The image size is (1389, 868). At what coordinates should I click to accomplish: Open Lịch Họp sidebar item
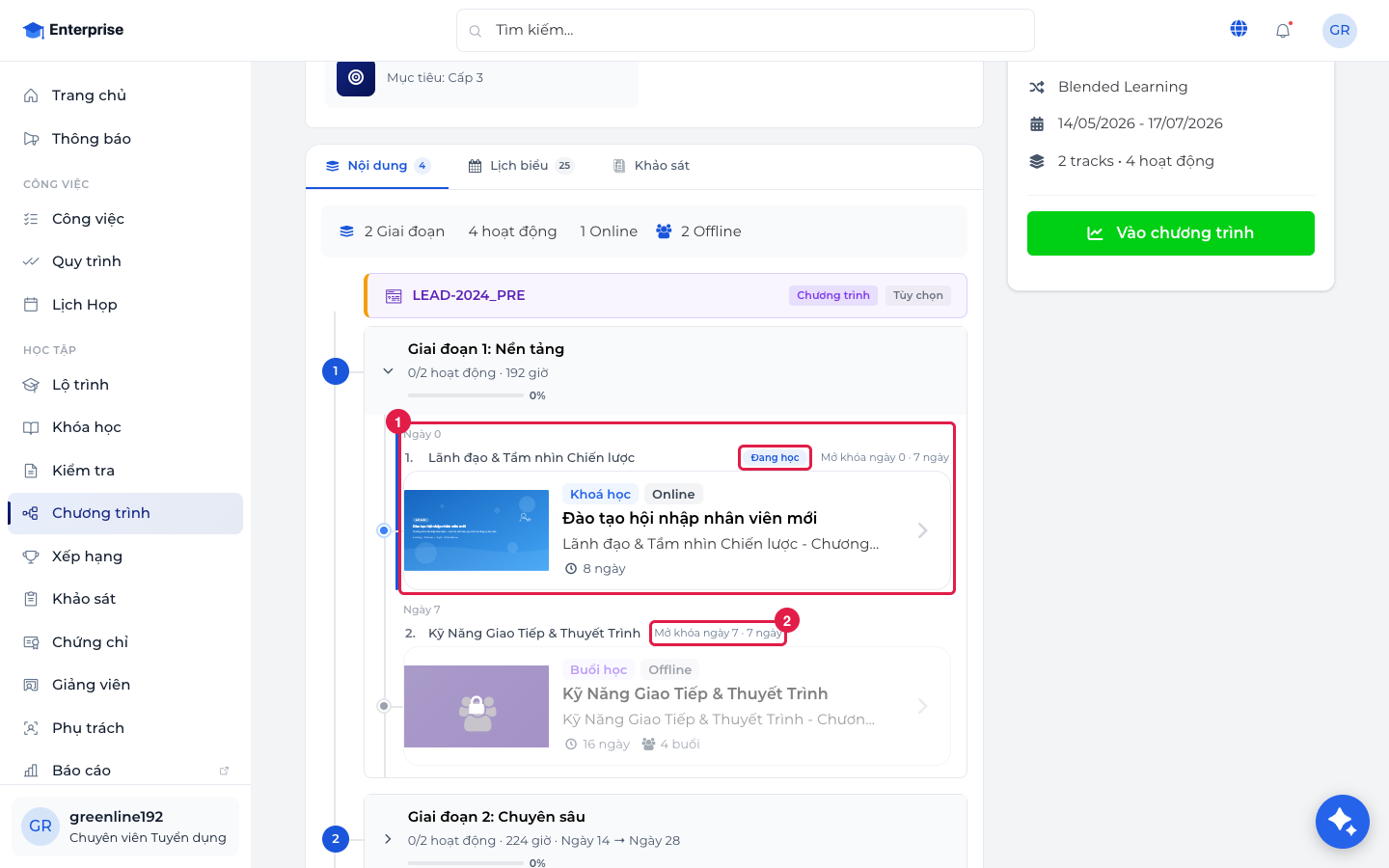(x=125, y=305)
